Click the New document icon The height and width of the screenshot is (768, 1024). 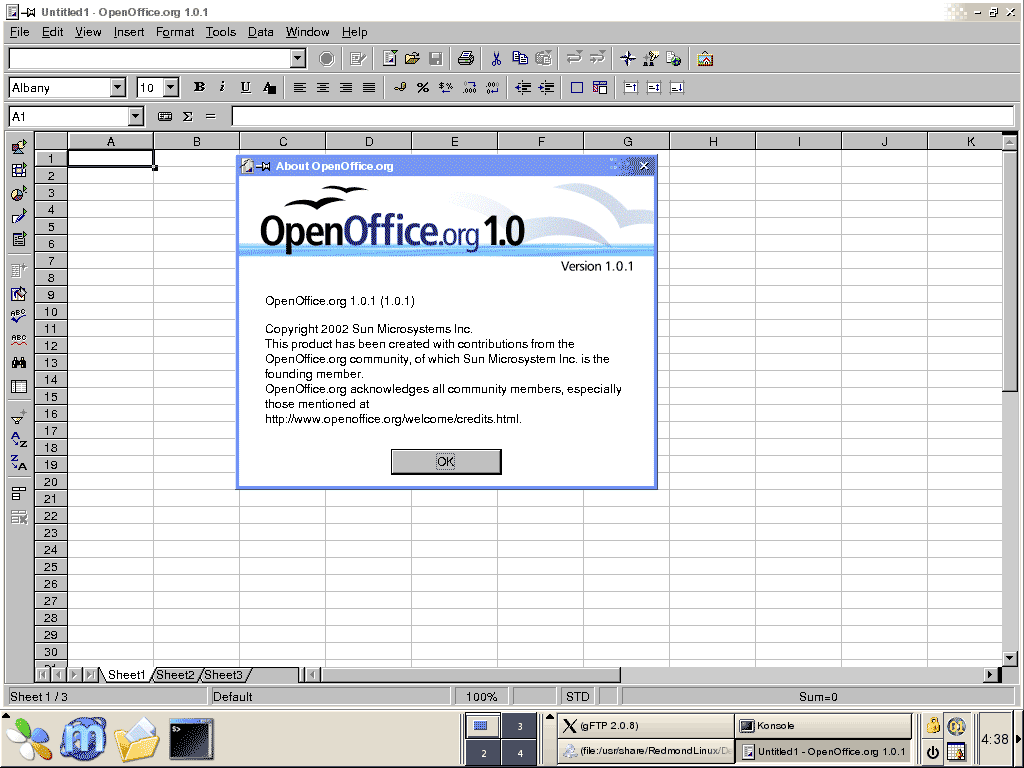390,59
